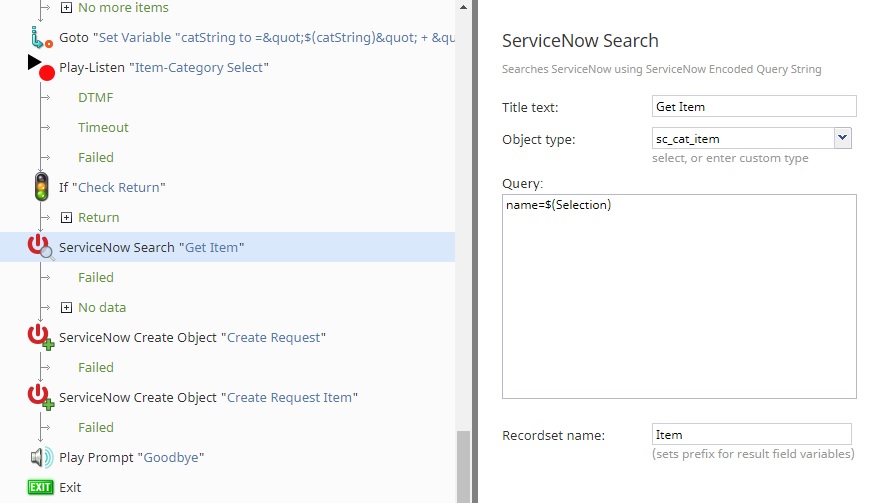Select the Create Request Item step
Image resolution: width=895 pixels, height=503 pixels.
pos(208,397)
